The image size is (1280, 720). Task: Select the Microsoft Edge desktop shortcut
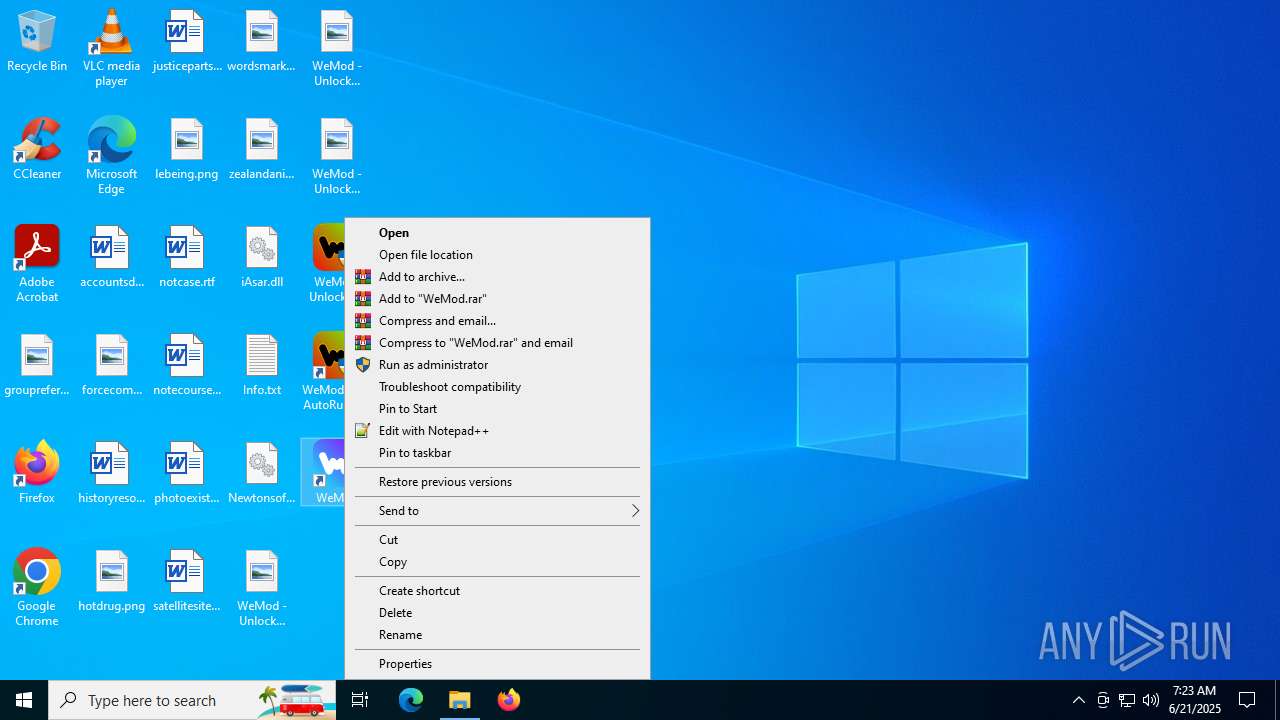[x=111, y=155]
